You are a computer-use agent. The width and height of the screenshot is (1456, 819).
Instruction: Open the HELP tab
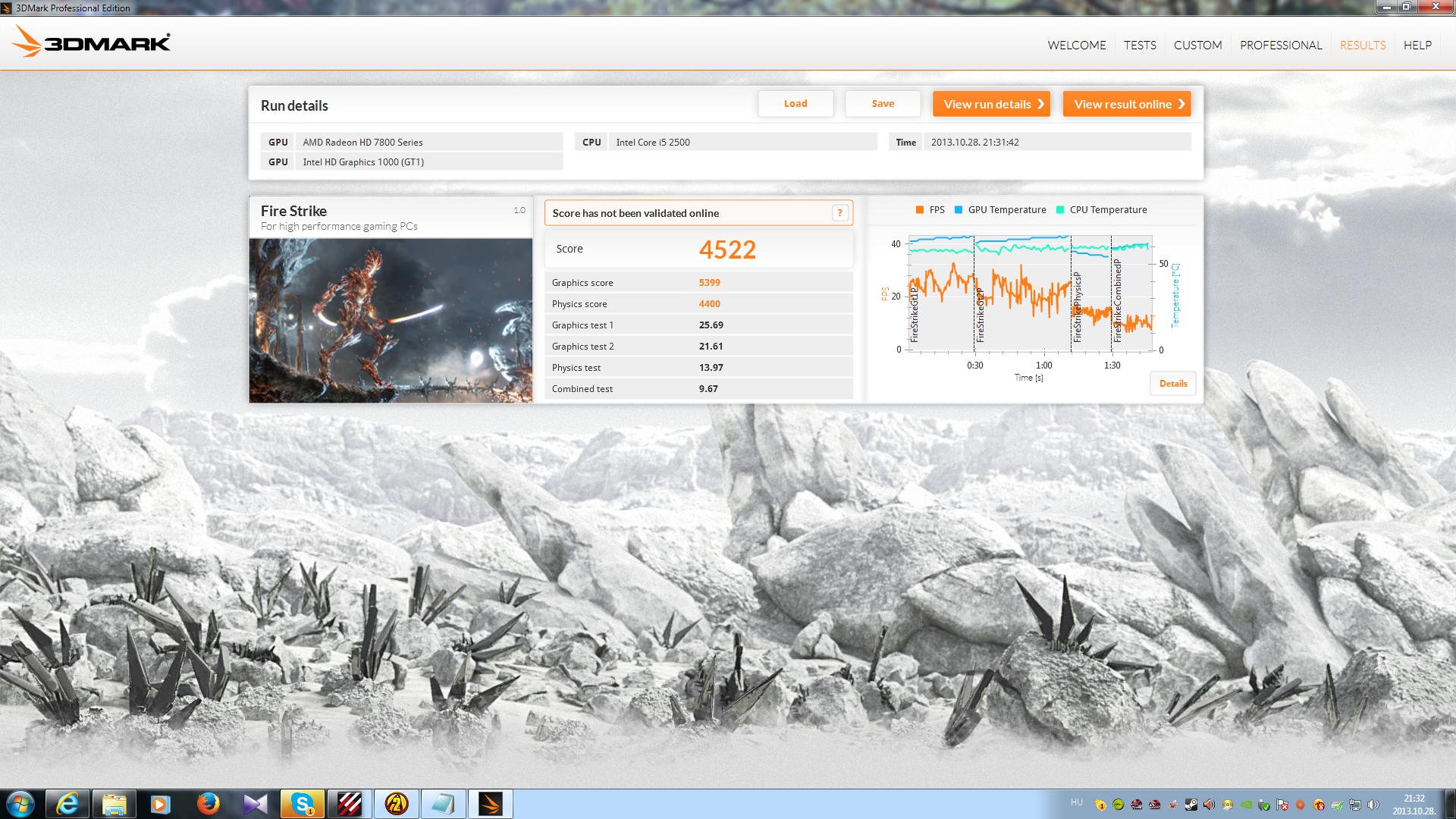click(x=1417, y=45)
